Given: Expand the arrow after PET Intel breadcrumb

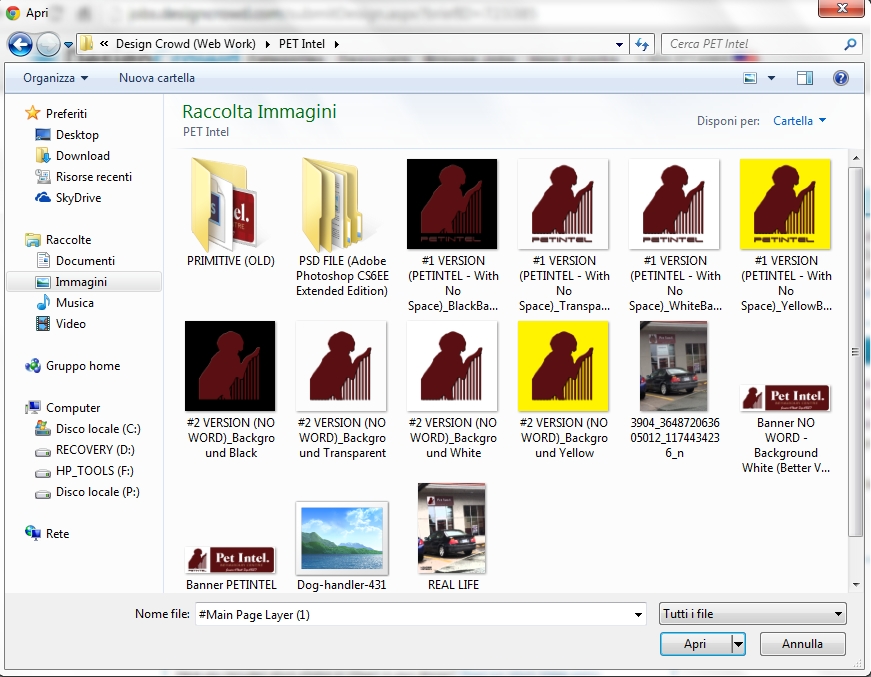Looking at the screenshot, I should point(337,44).
